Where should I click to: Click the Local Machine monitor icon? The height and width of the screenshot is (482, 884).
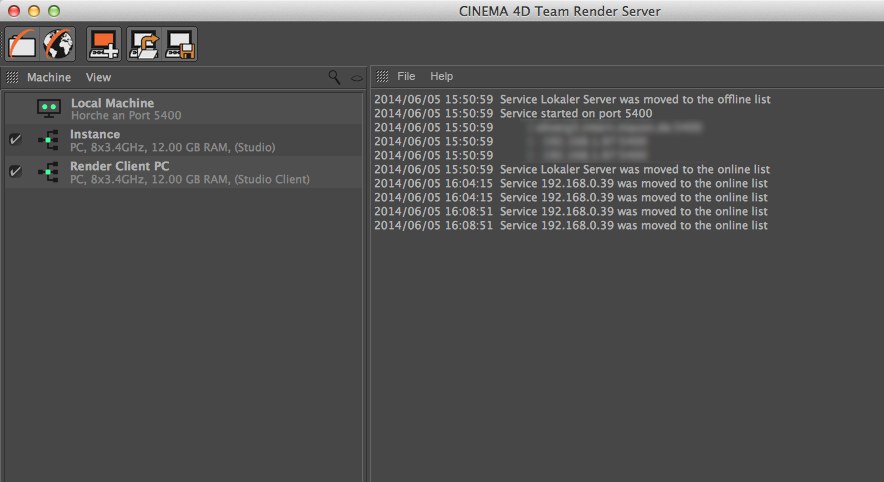point(48,108)
